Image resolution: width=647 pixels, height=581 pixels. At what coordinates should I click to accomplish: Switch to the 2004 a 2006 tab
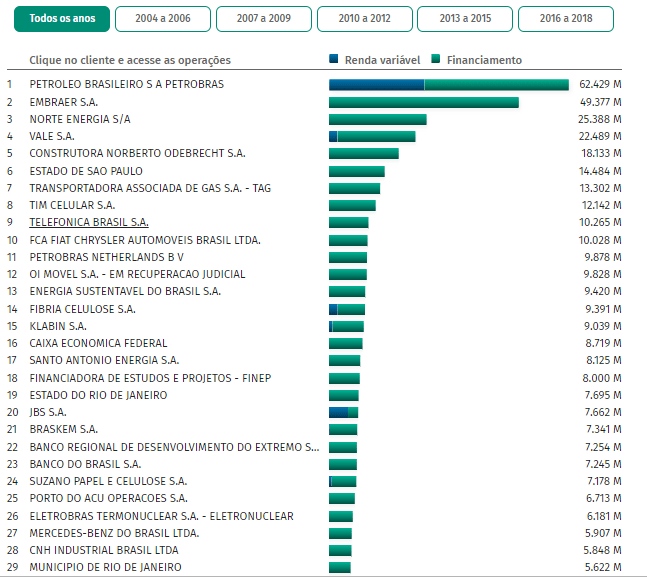tap(161, 19)
